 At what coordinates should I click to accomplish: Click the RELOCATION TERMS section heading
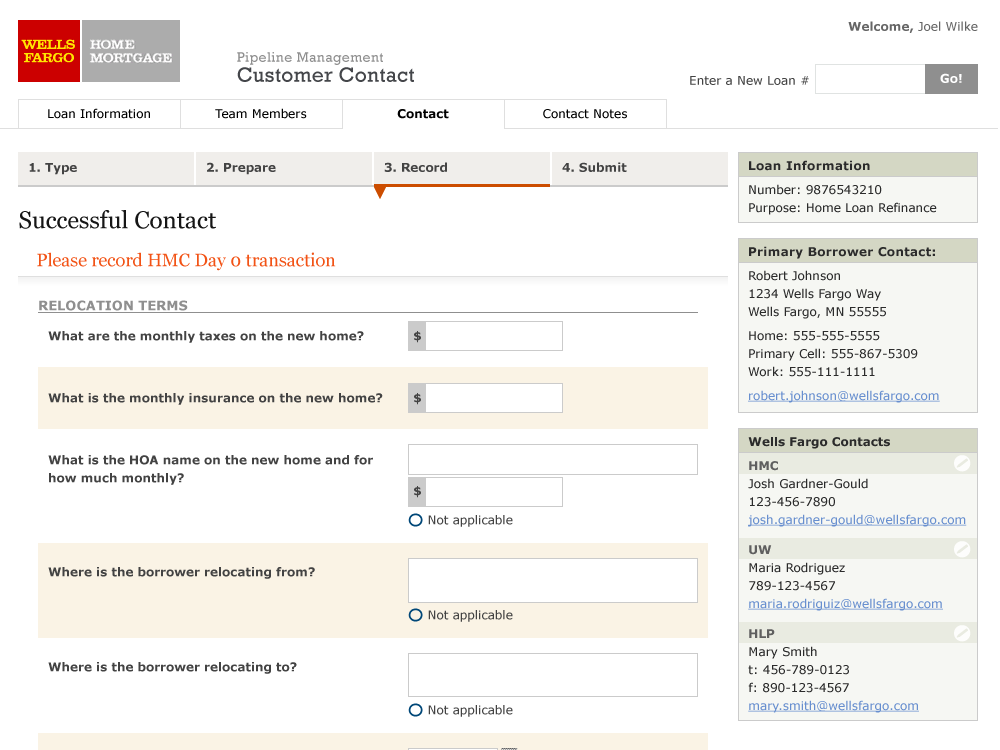pos(113,305)
